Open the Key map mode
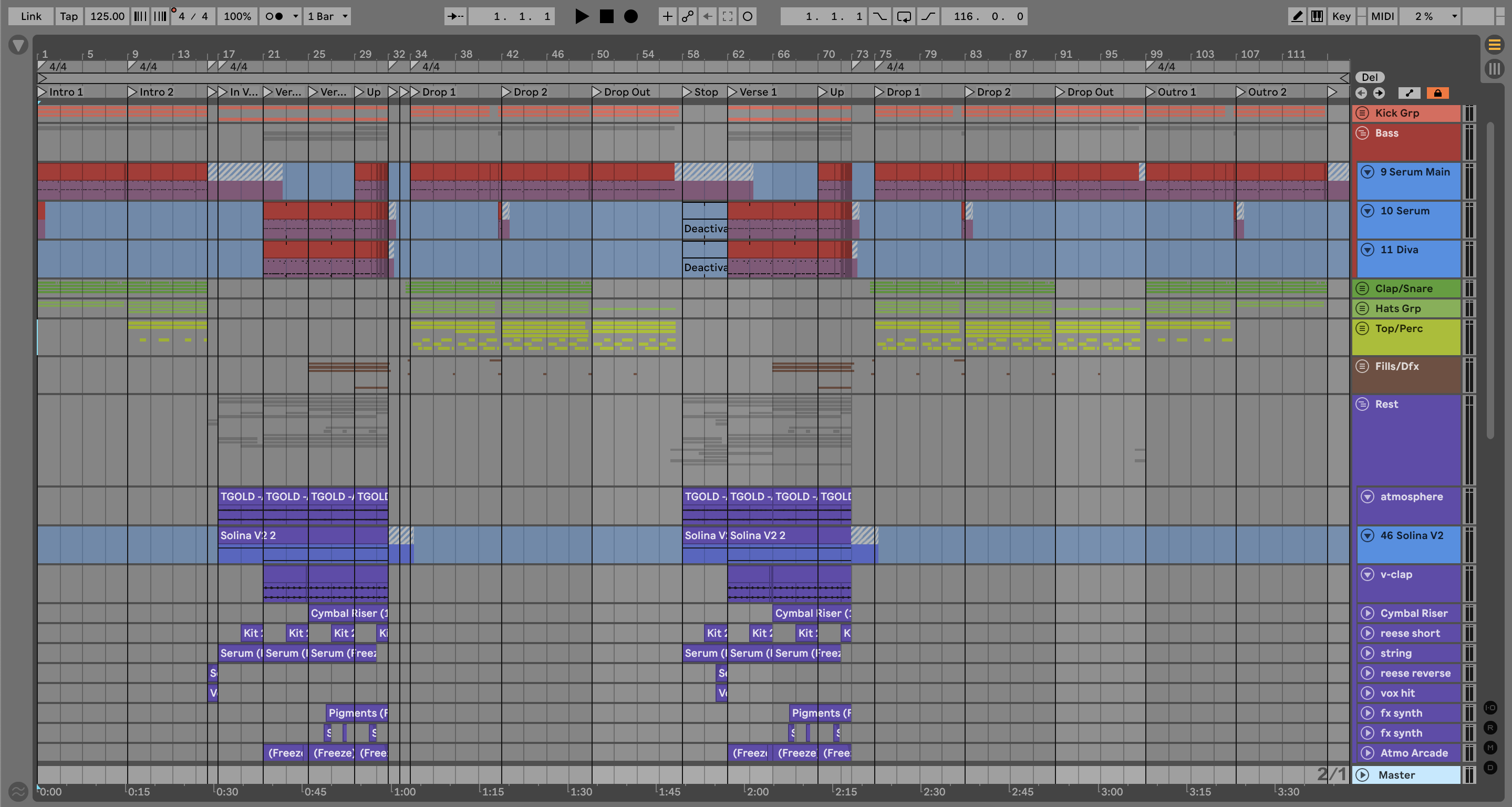The height and width of the screenshot is (807, 1512). point(1341,16)
